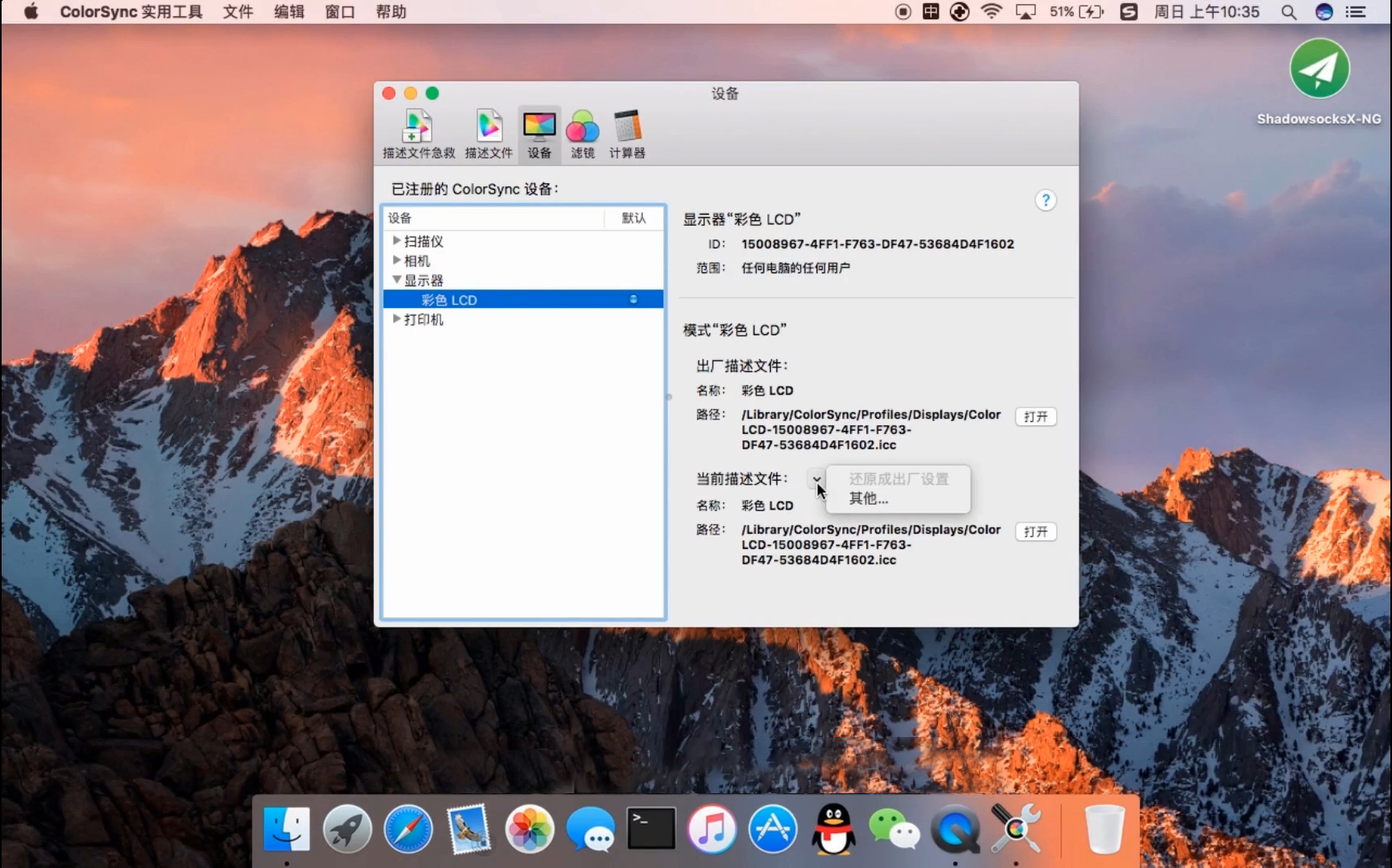The image size is (1392, 868).
Task: Click the 设备 column header
Action: click(492, 218)
